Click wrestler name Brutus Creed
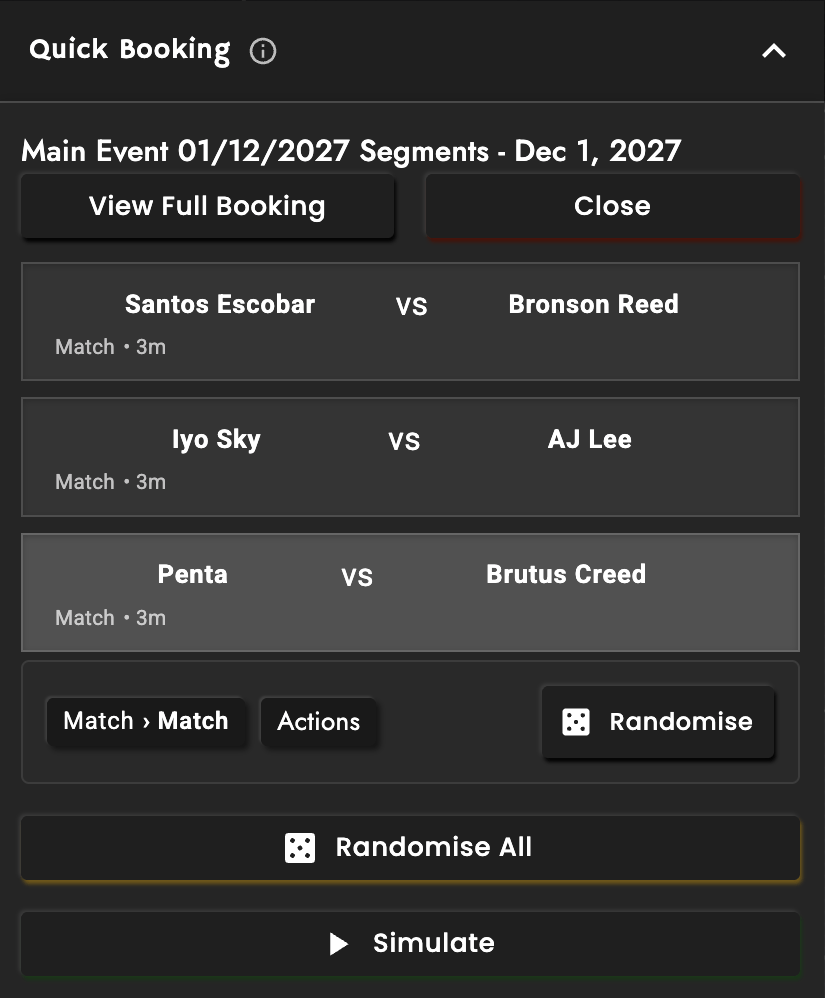This screenshot has height=998, width=825. click(566, 574)
